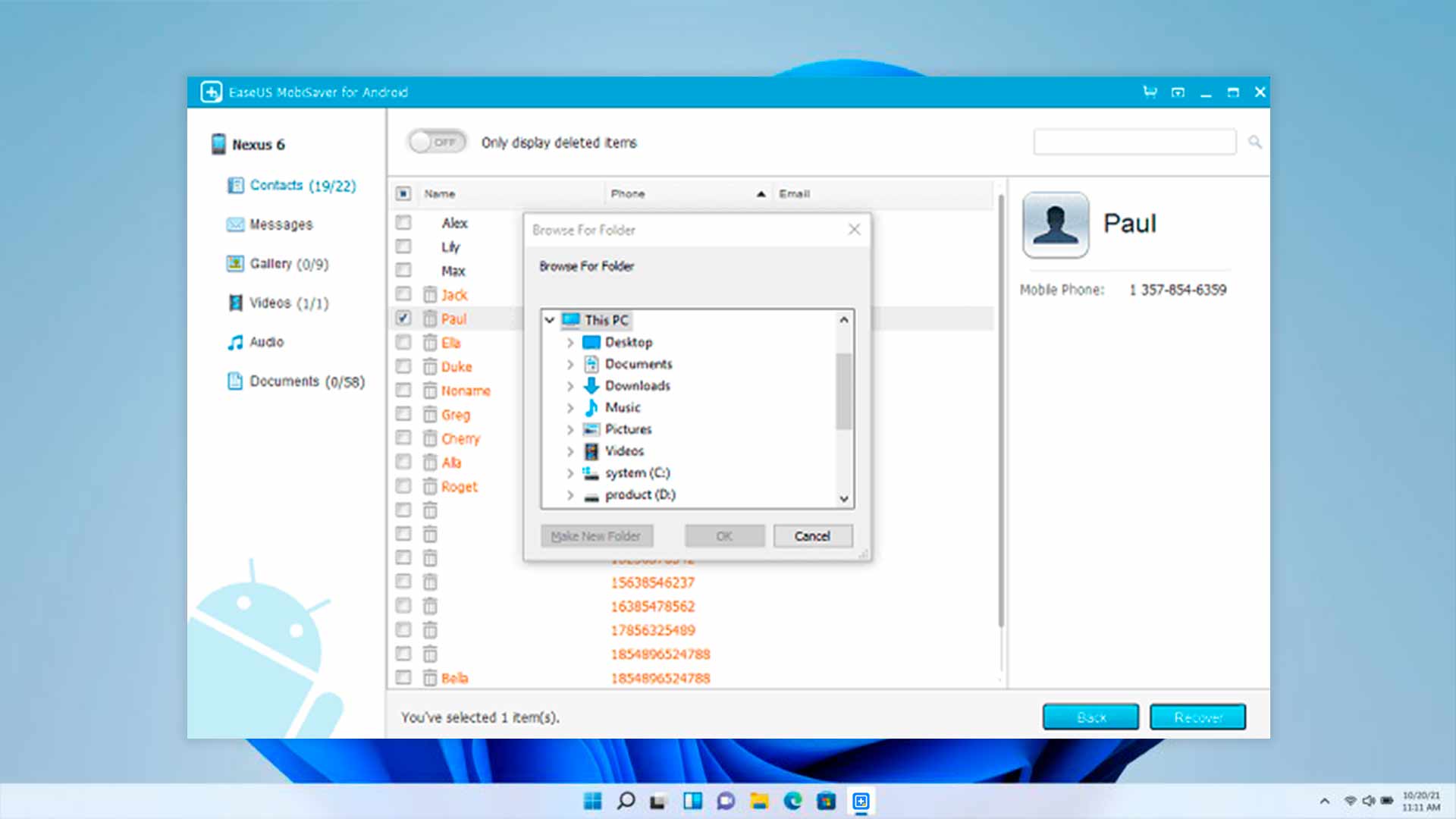Click folder tree scrollbar down arrow

[844, 498]
